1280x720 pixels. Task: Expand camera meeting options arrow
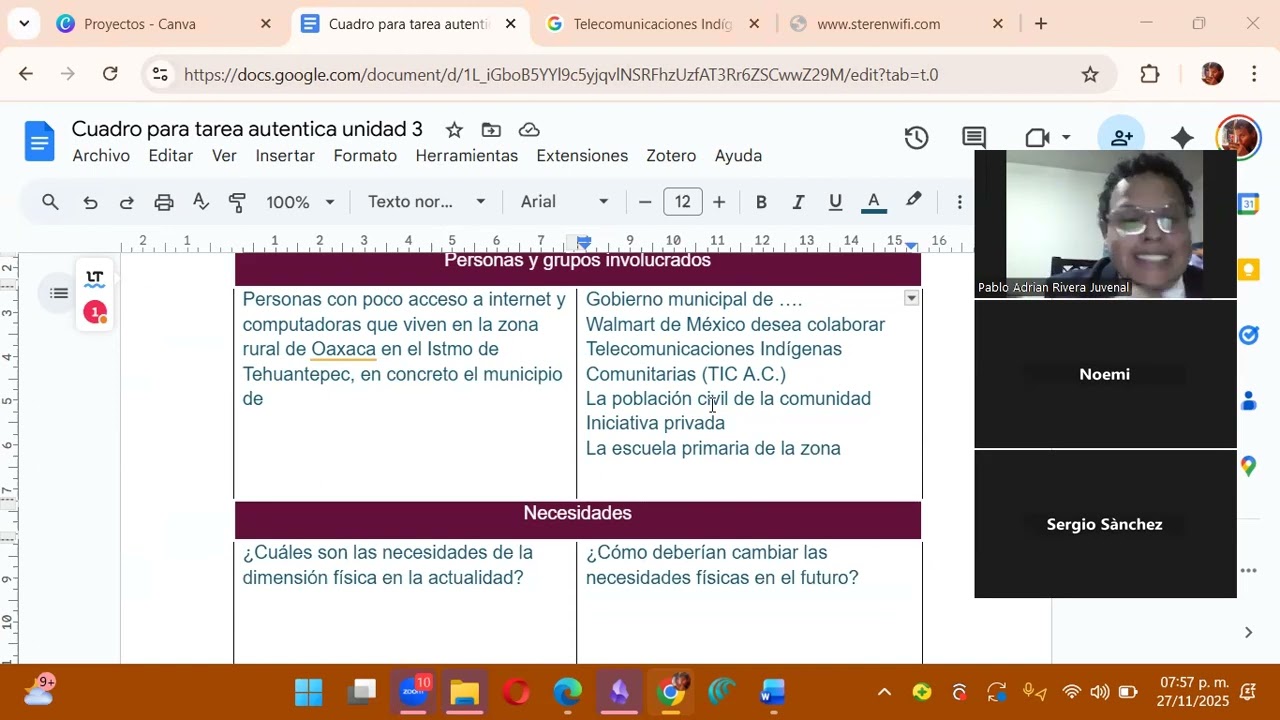(1066, 138)
